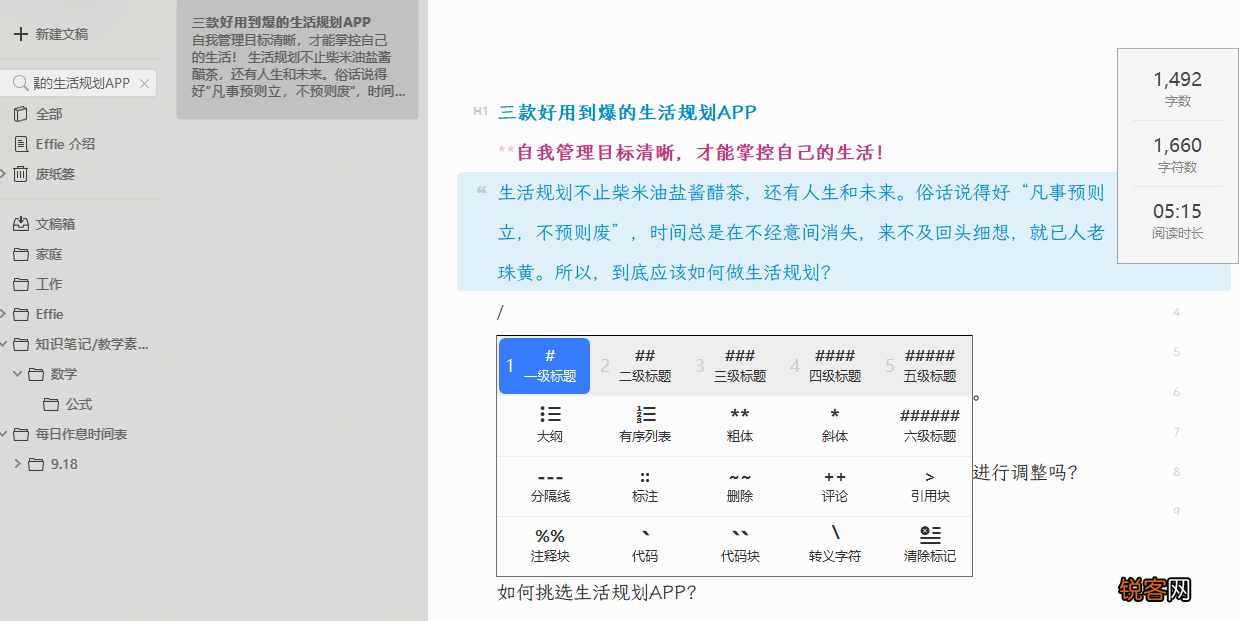This screenshot has height=621, width=1239.
Task: Choose #### 四级标题 in the markup menu
Action: click(835, 366)
